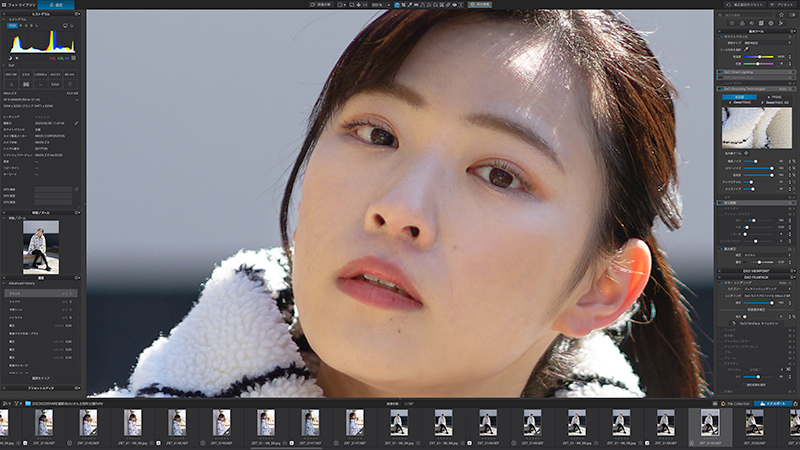This screenshot has height=450, width=800.
Task: Select the Light category sun icon
Action: click(732, 23)
